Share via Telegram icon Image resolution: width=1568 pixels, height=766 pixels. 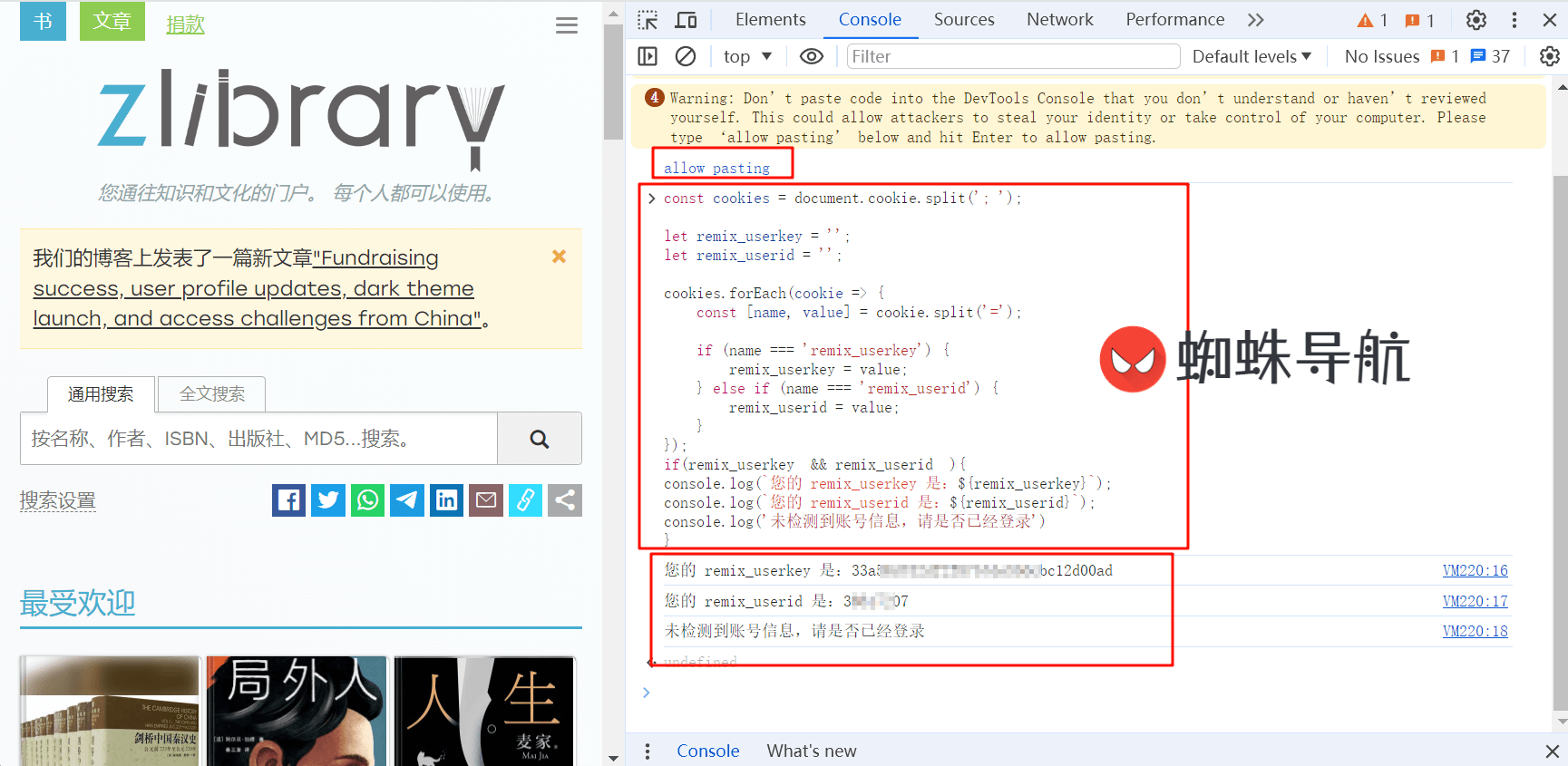[407, 500]
